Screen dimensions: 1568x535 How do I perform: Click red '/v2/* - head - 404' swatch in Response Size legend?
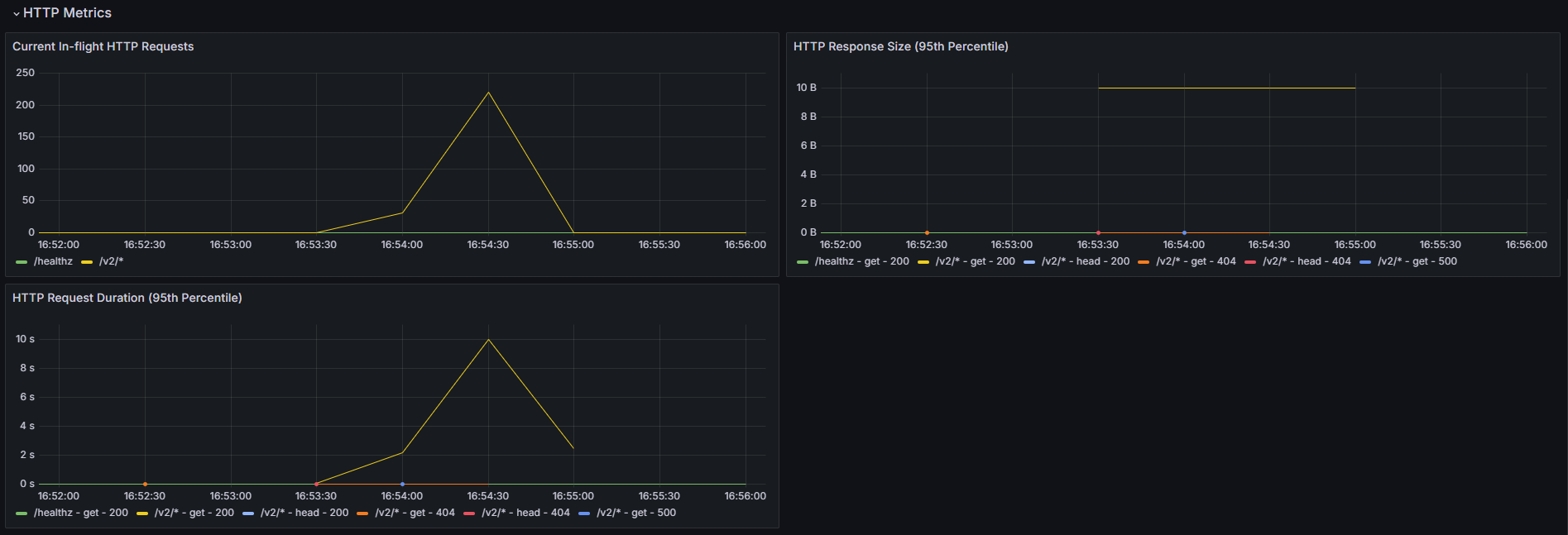[1250, 262]
